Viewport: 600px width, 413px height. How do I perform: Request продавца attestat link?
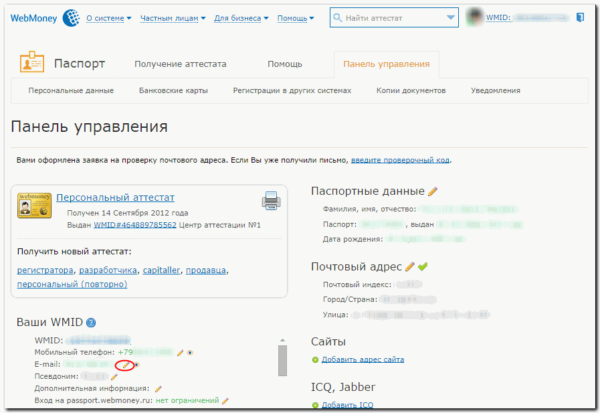(x=206, y=271)
